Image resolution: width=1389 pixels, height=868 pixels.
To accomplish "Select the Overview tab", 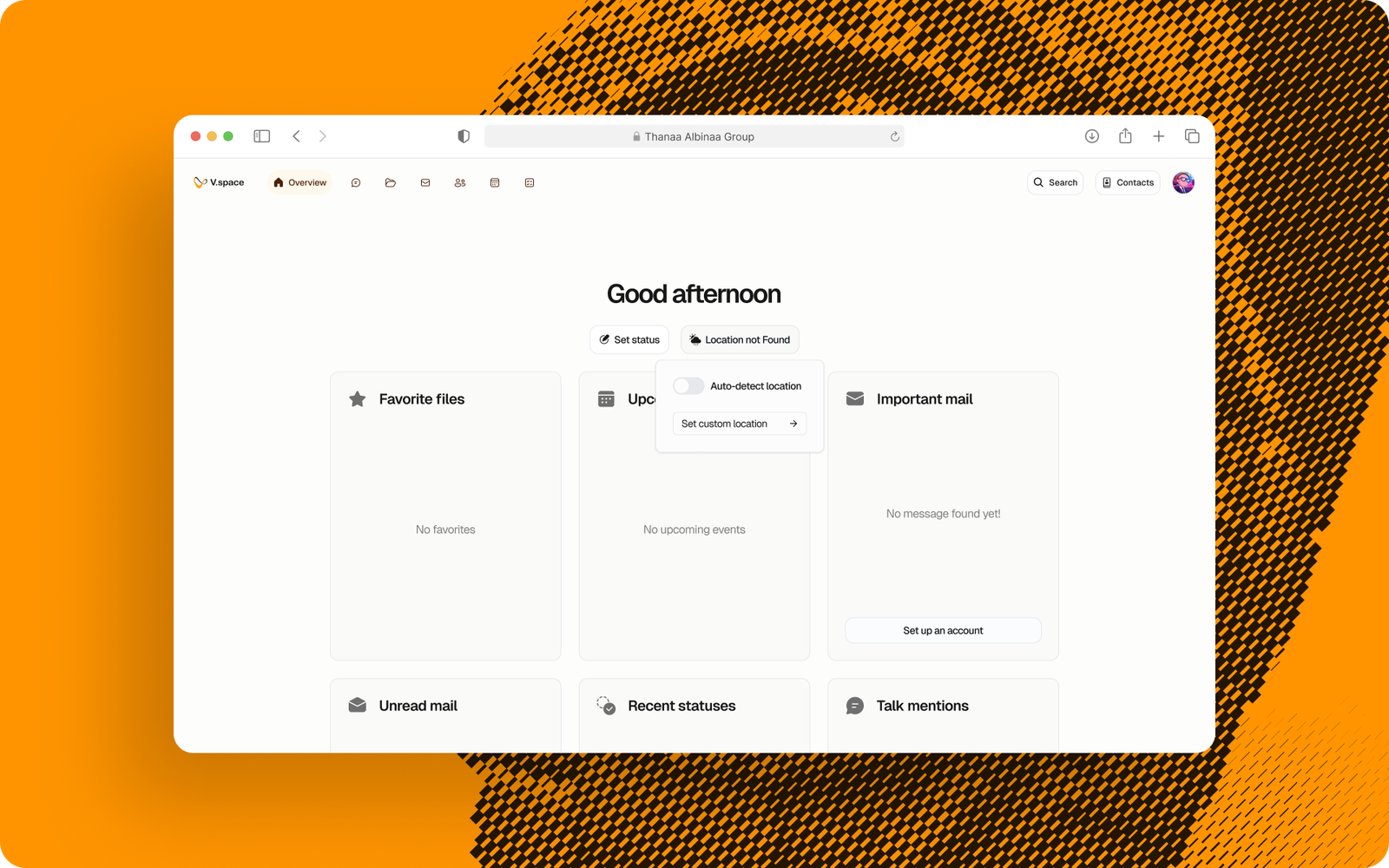I will (x=300, y=183).
